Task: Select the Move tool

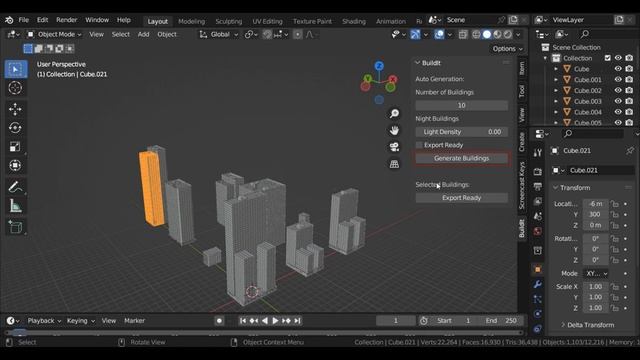Action: (x=16, y=109)
